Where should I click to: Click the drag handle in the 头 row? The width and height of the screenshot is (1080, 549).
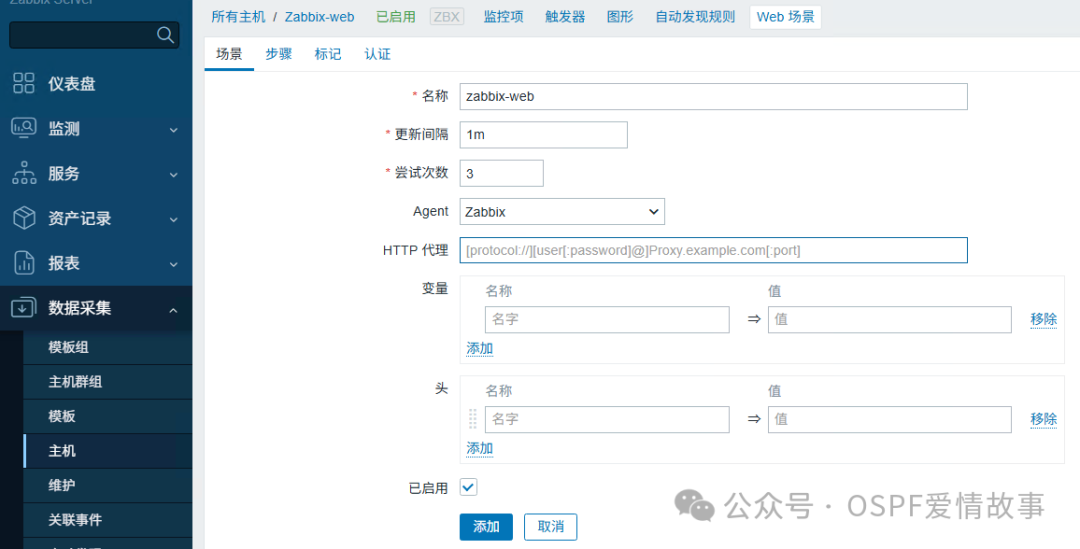(472, 419)
